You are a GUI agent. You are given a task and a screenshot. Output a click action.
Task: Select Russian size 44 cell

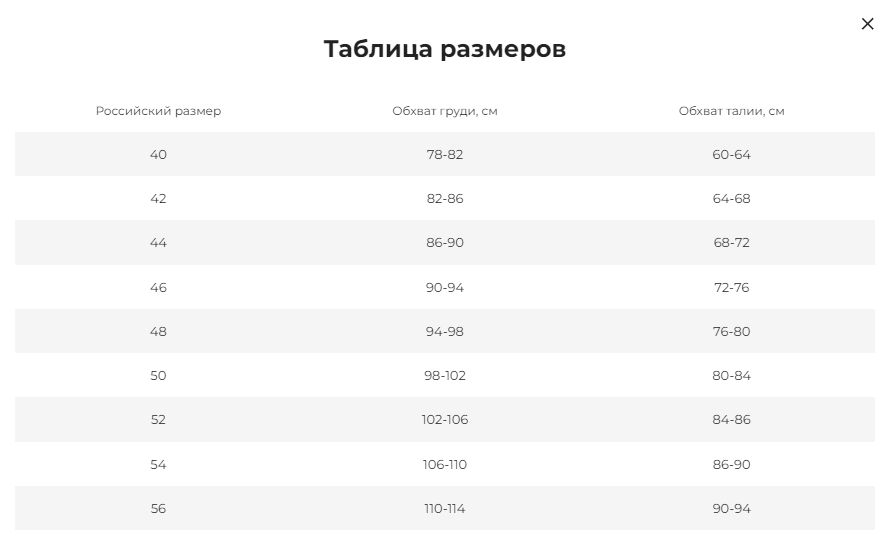(158, 243)
